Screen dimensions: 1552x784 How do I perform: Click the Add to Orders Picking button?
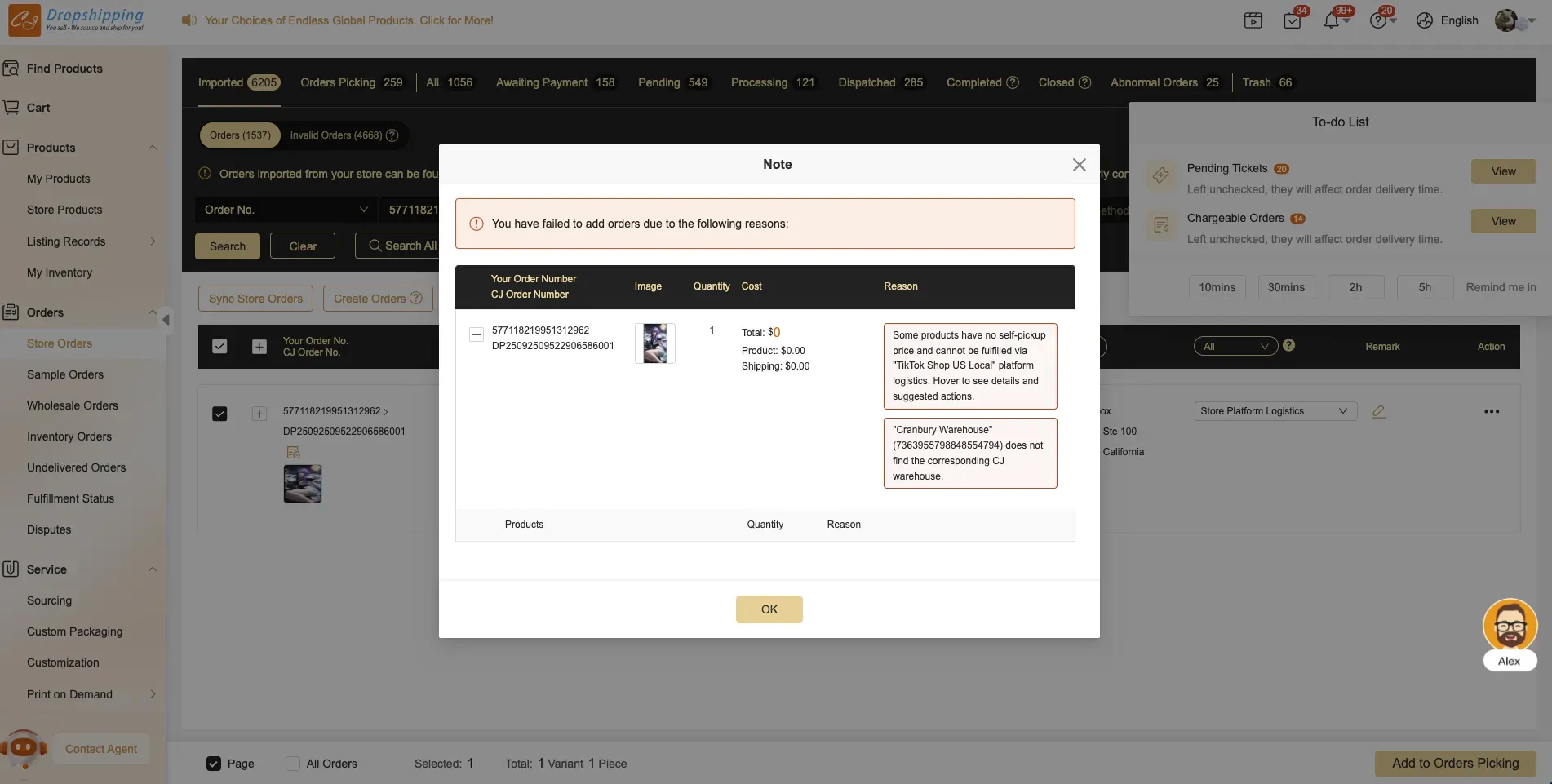click(x=1455, y=763)
